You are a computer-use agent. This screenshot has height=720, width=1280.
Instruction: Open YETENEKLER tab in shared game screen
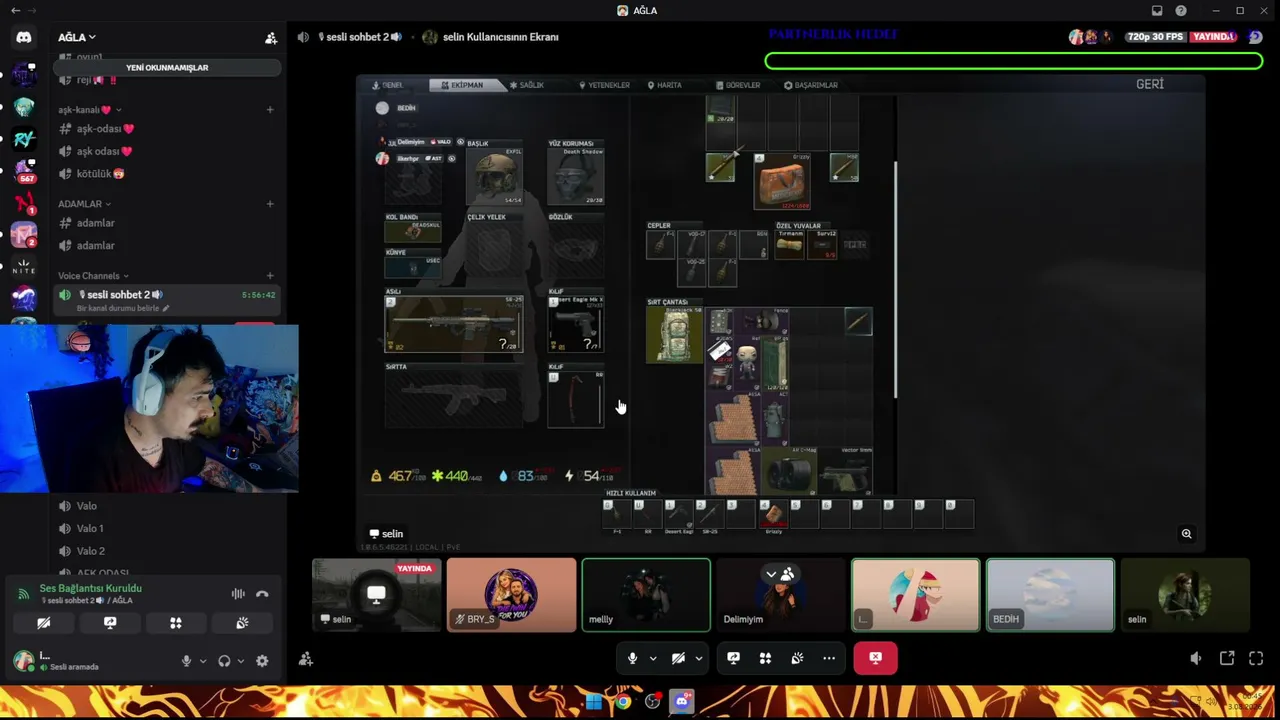tap(604, 85)
